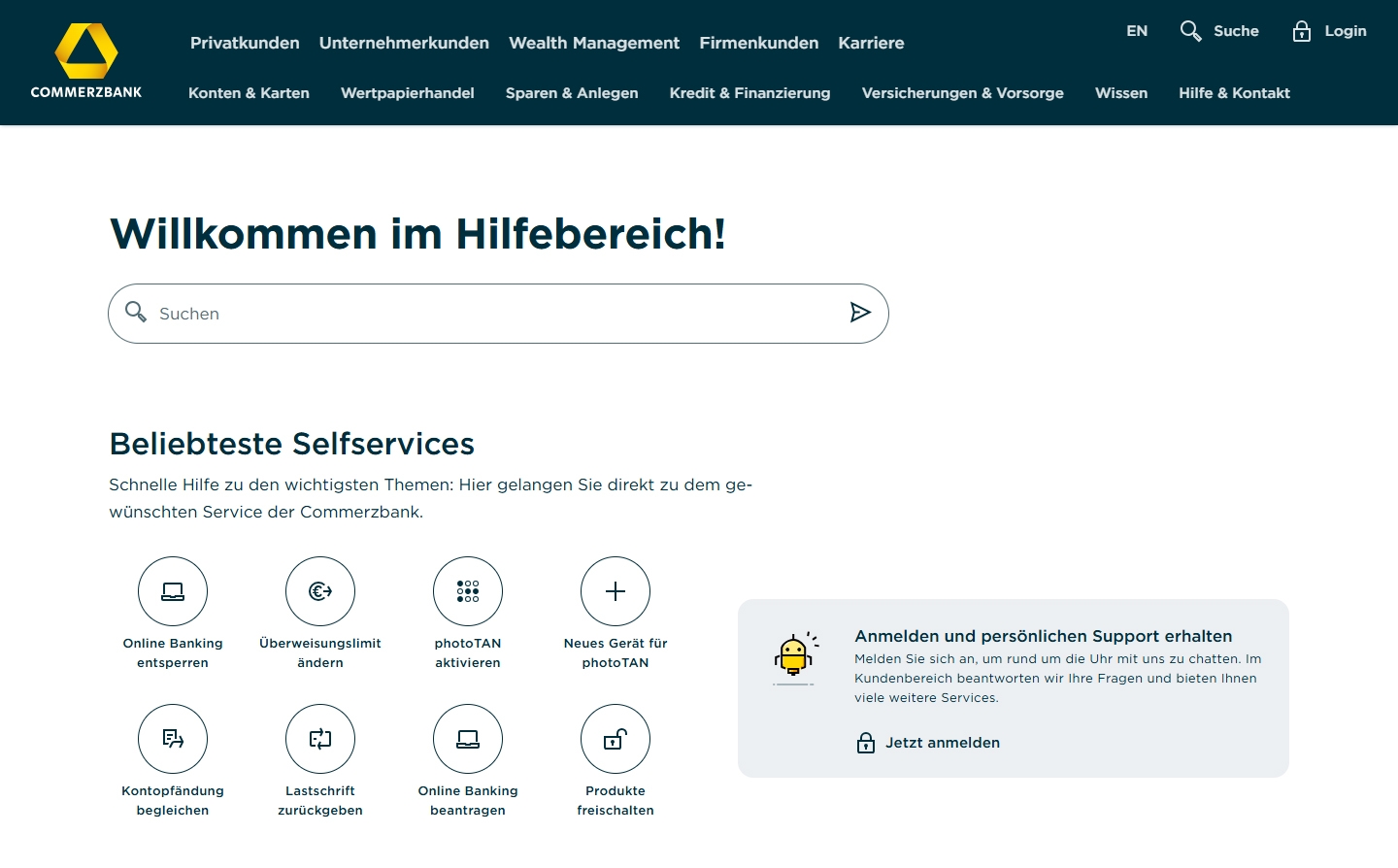This screenshot has width=1398, height=868.
Task: Click the magnifier icon inside the Suchen field
Action: pyautogui.click(x=136, y=312)
